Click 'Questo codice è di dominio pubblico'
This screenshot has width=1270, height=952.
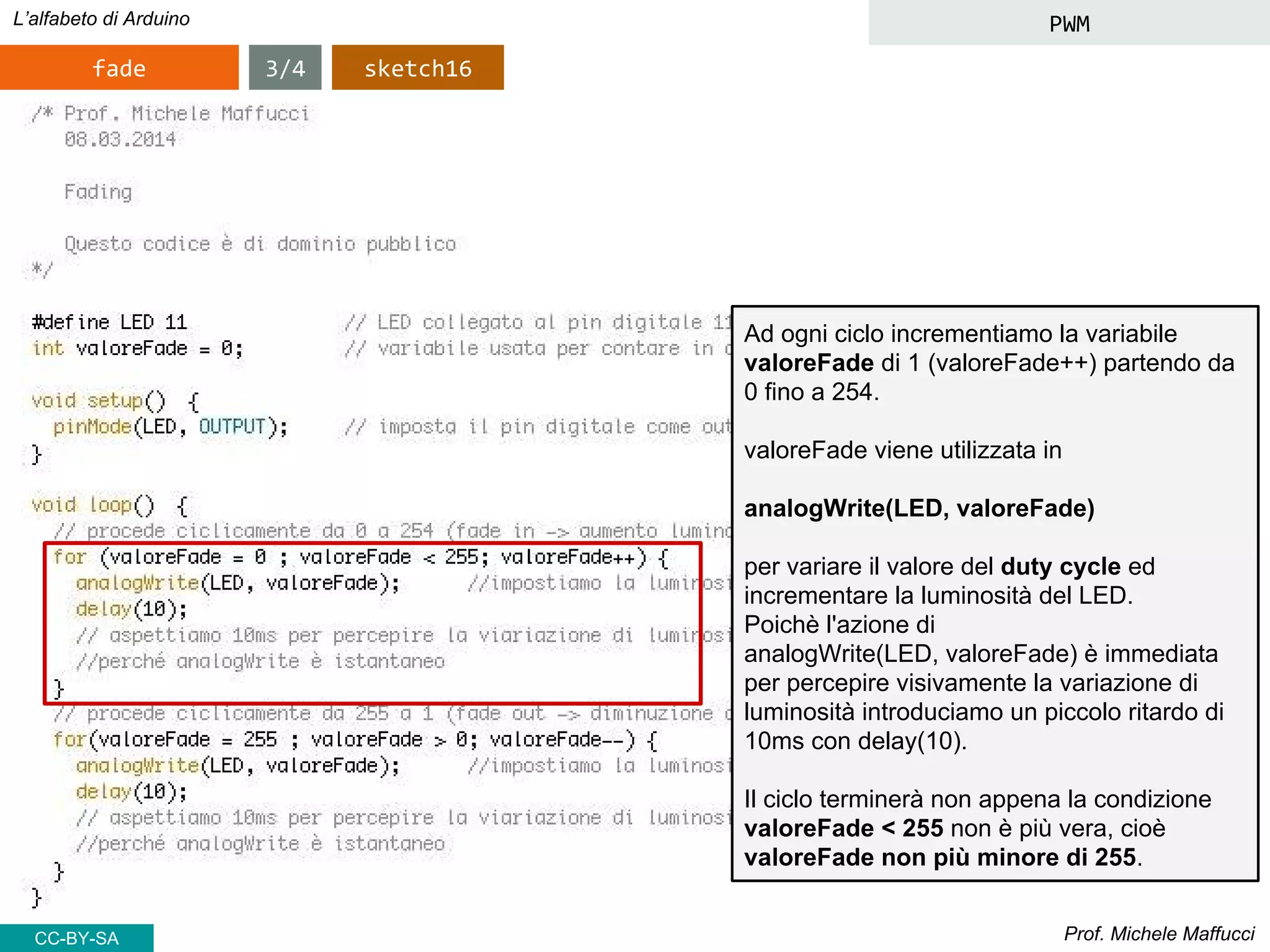260,244
